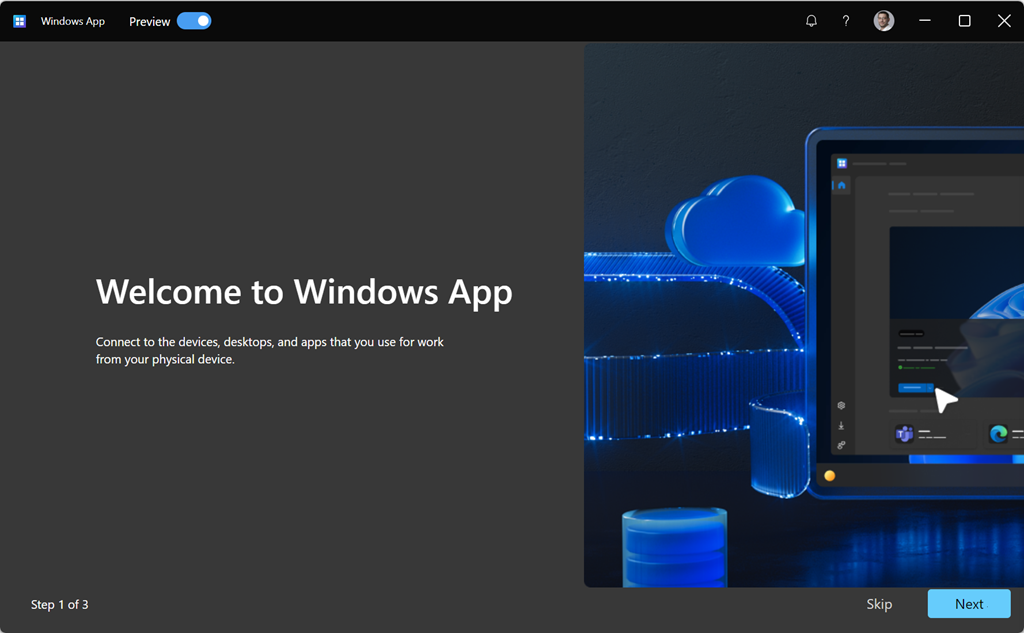
Task: Minimize the Windows App window
Action: tap(925, 21)
